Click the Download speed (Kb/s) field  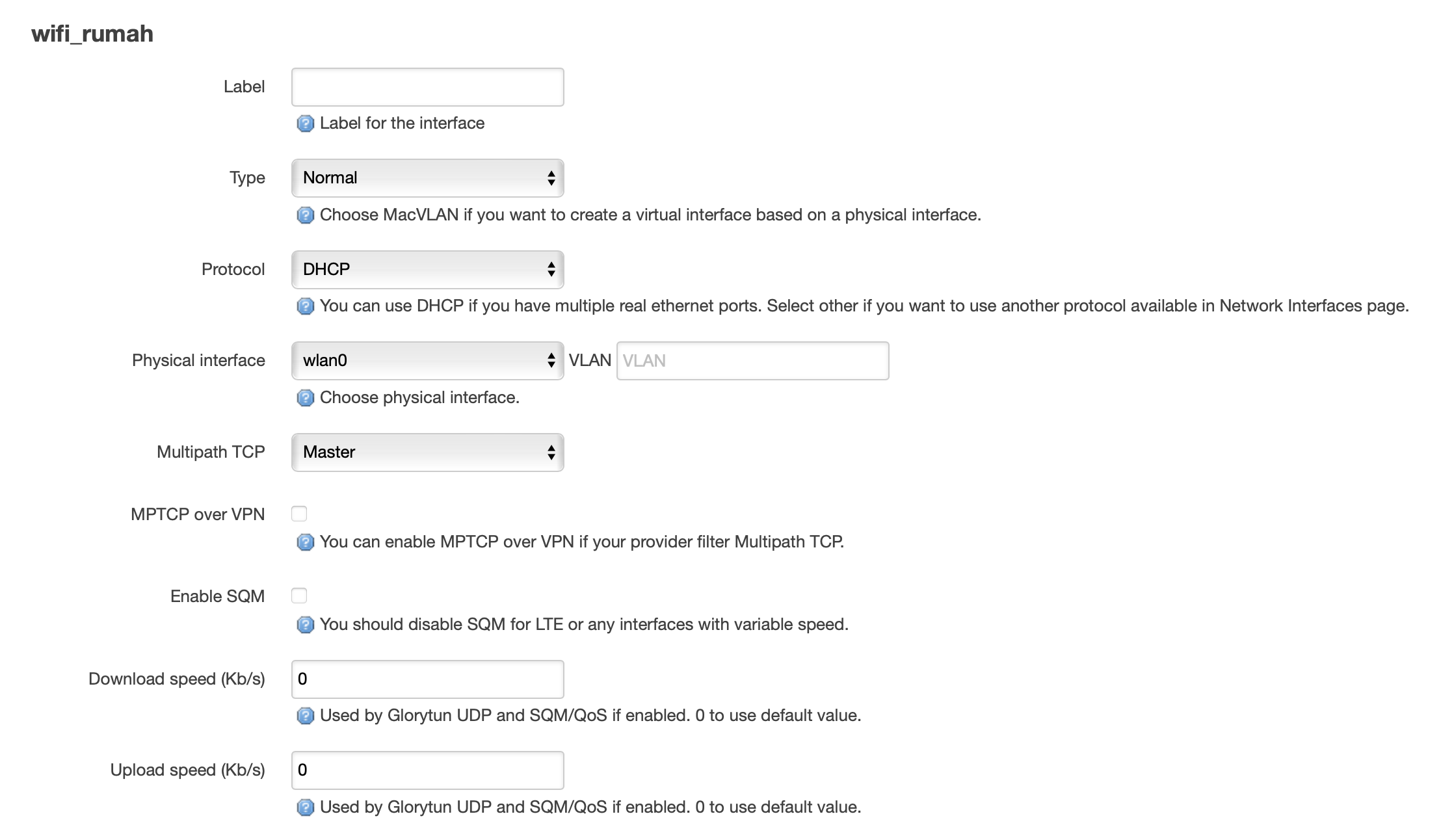pos(427,679)
